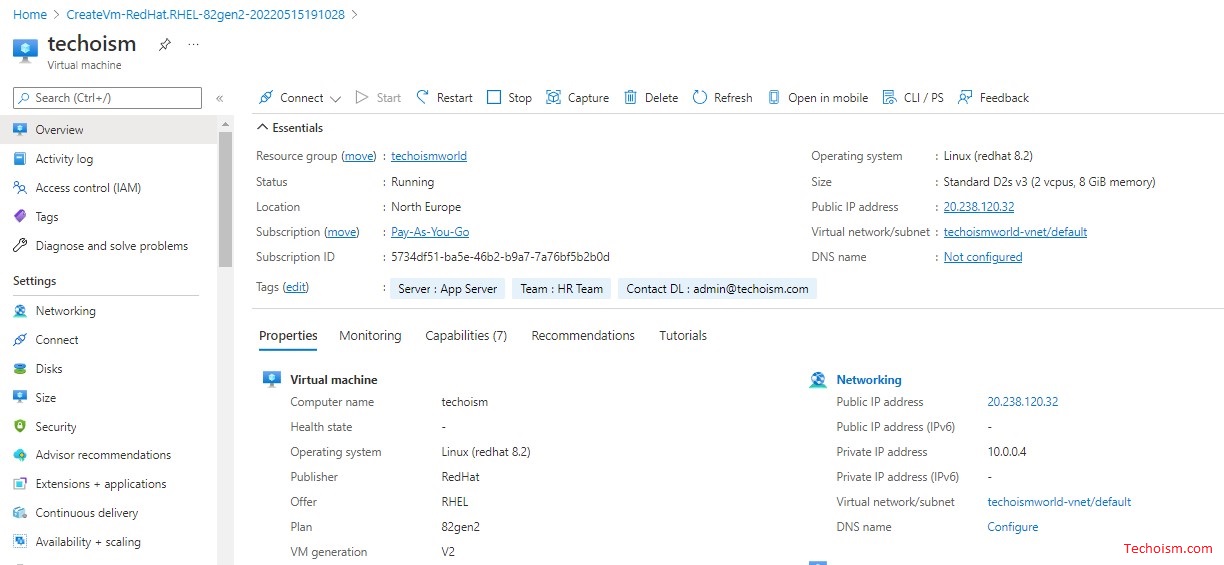Open public IP 20.238.120.32 in Essentials
The height and width of the screenshot is (565, 1224).
point(979,207)
